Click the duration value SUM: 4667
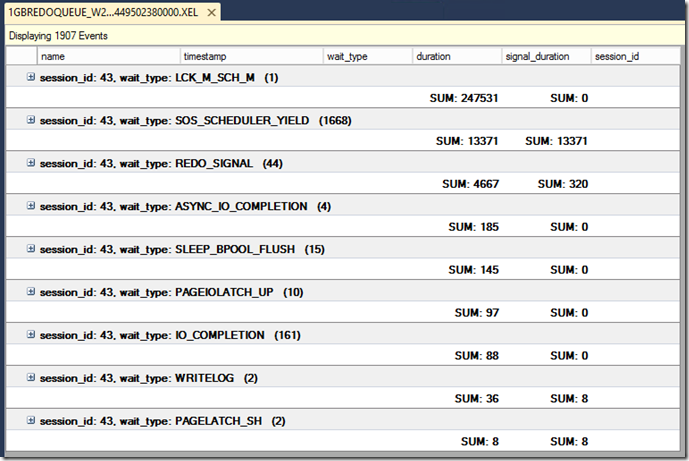689x461 pixels. [470, 184]
